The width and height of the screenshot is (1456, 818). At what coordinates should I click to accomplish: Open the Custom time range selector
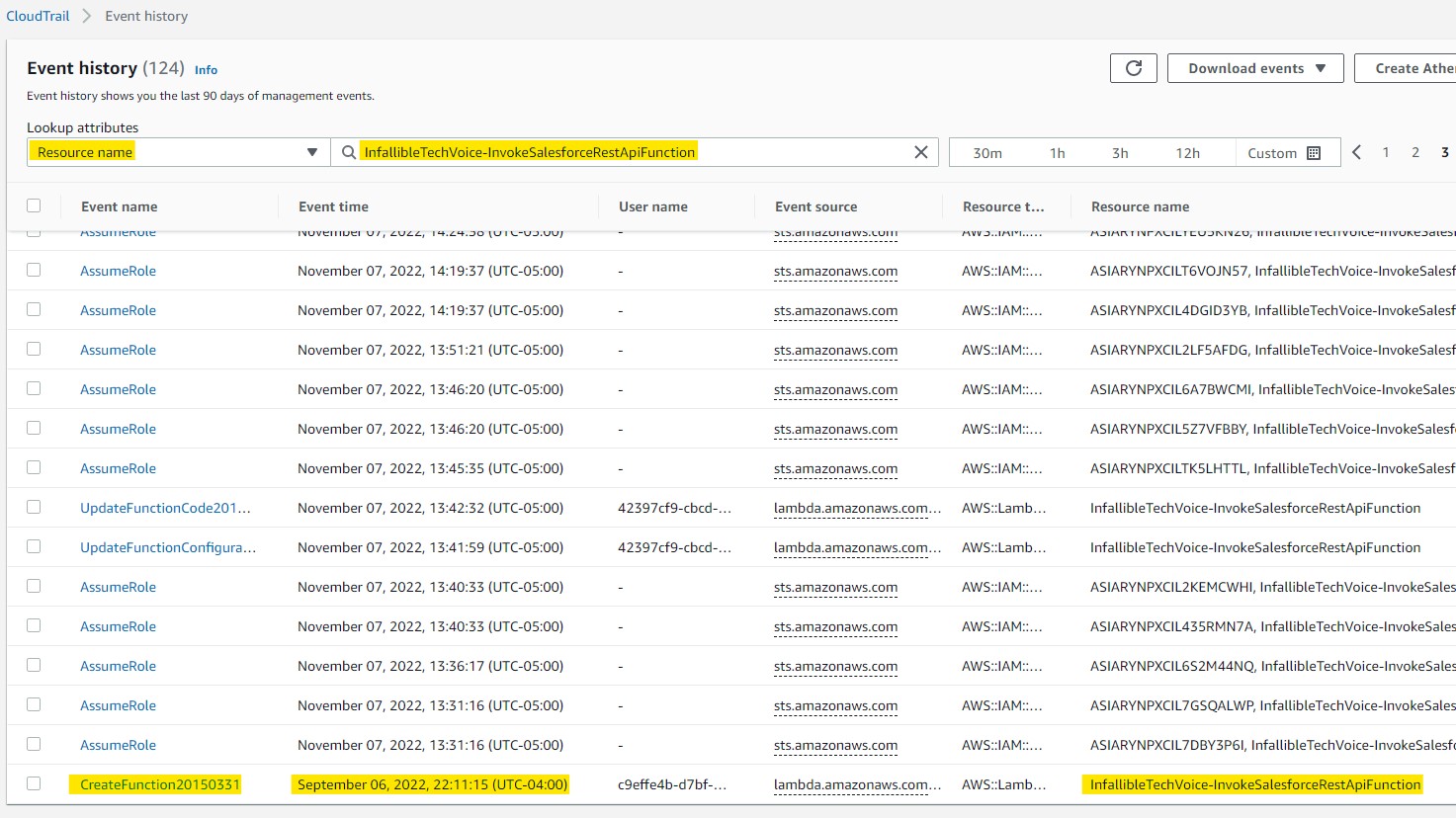[x=1270, y=152]
